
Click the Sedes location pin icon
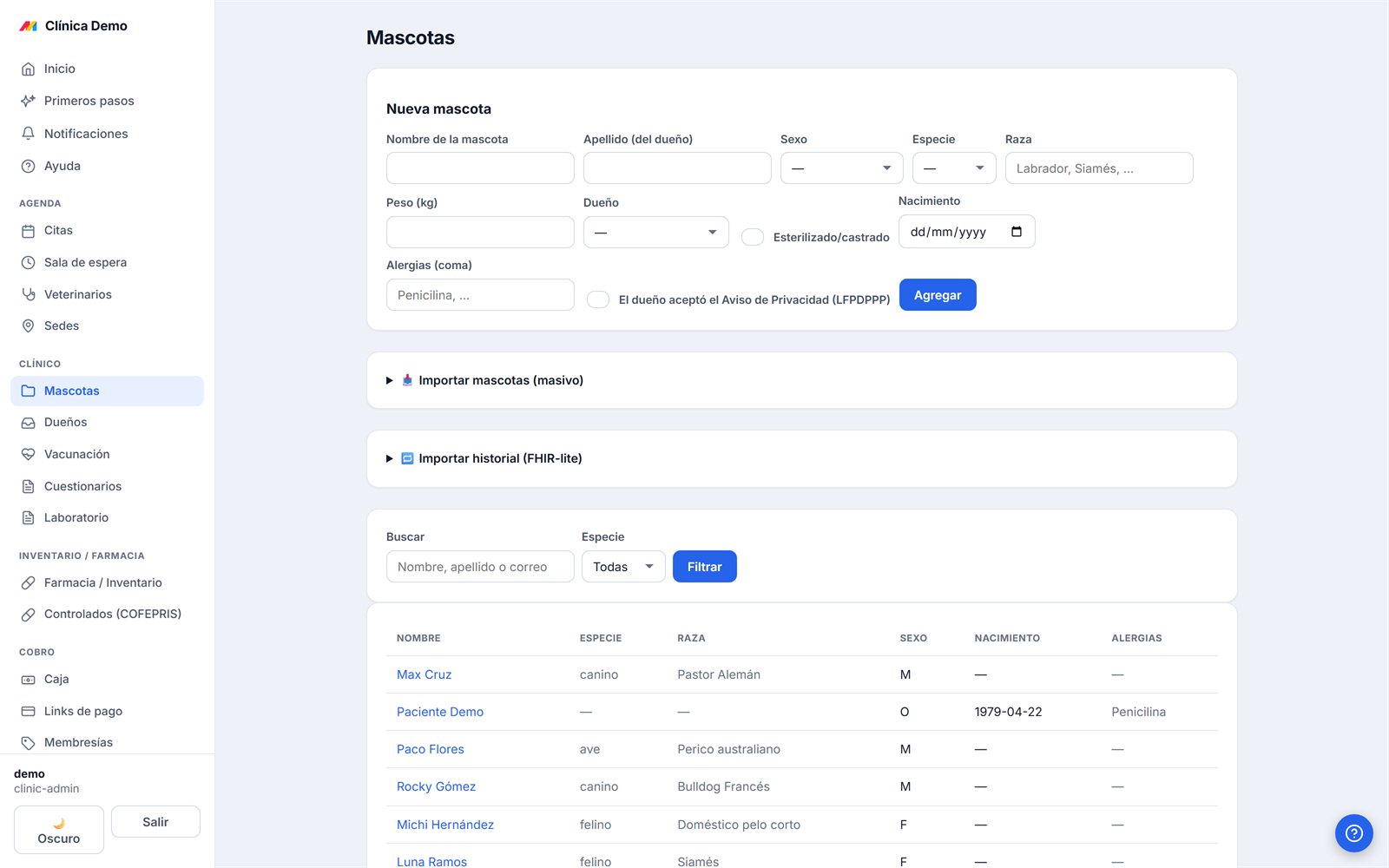click(x=28, y=325)
